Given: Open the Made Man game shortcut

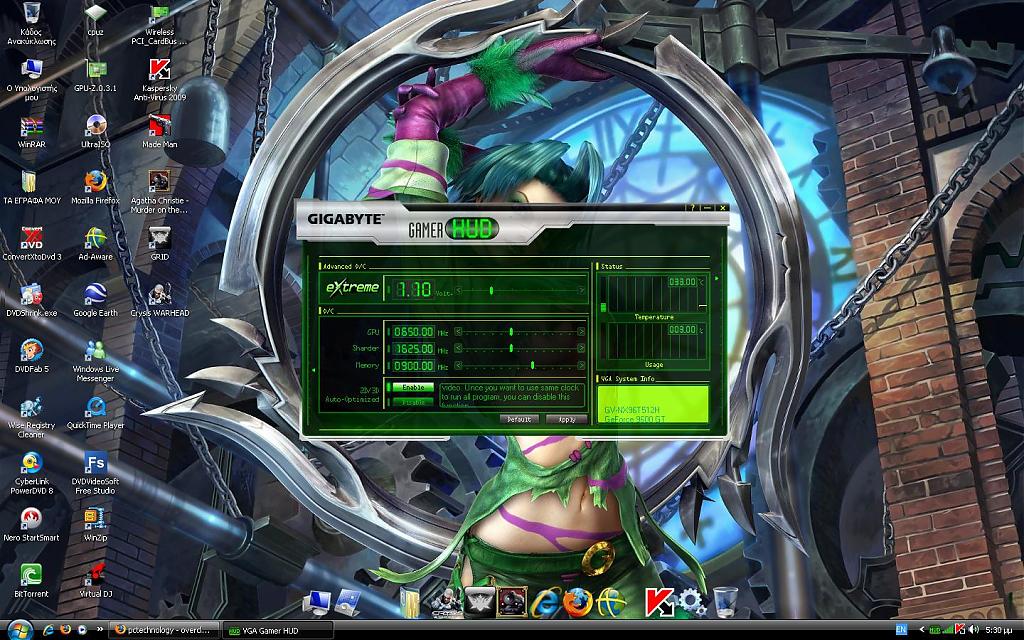Looking at the screenshot, I should (159, 133).
